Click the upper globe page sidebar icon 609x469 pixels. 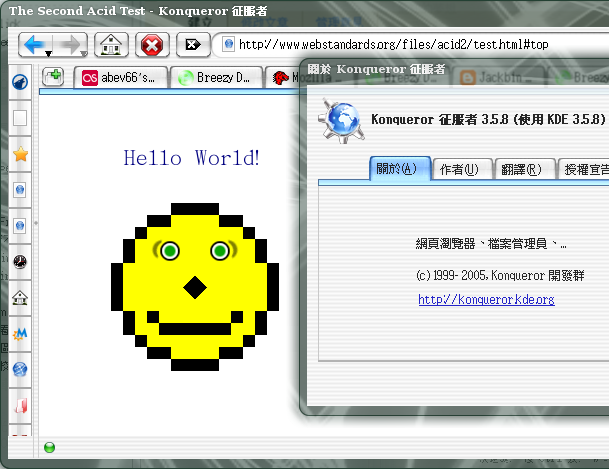point(20,190)
